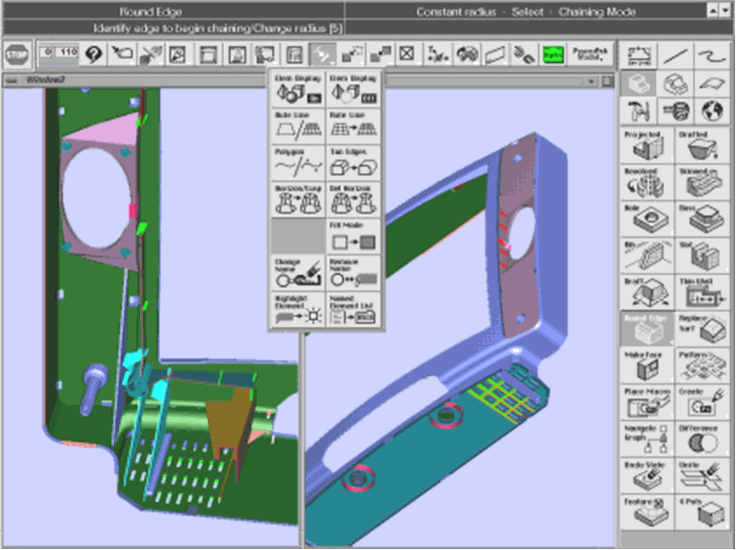Click the Round Edge title text
736x550 pixels.
[x=151, y=11]
